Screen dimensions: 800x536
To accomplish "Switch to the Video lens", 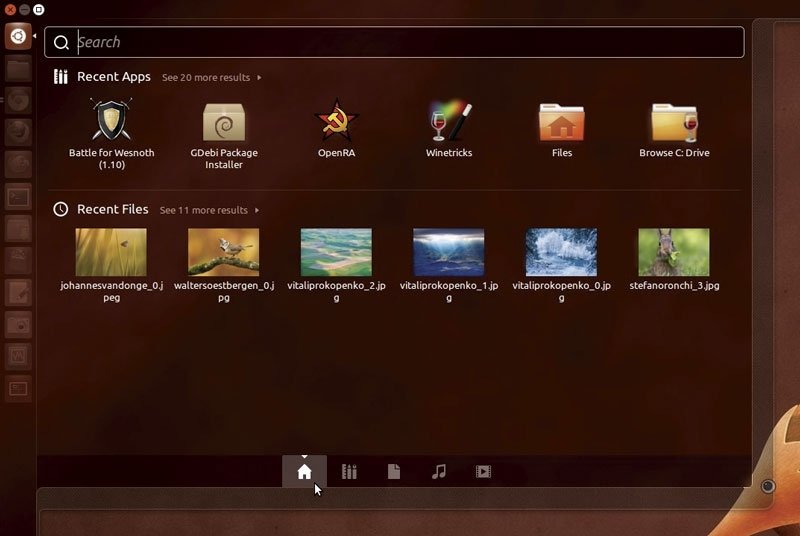I will click(483, 471).
